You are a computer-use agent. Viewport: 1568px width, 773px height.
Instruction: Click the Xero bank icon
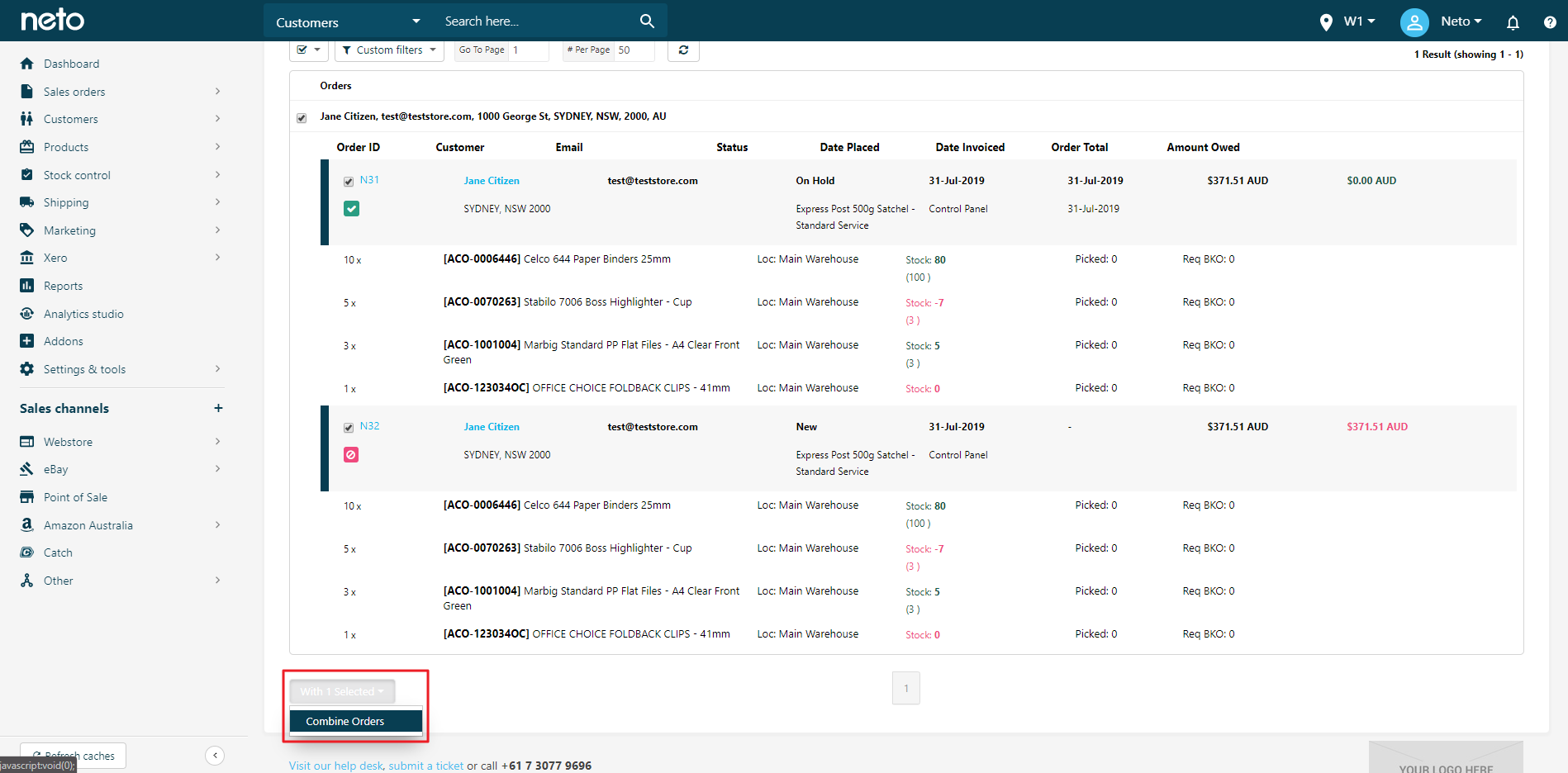point(27,258)
